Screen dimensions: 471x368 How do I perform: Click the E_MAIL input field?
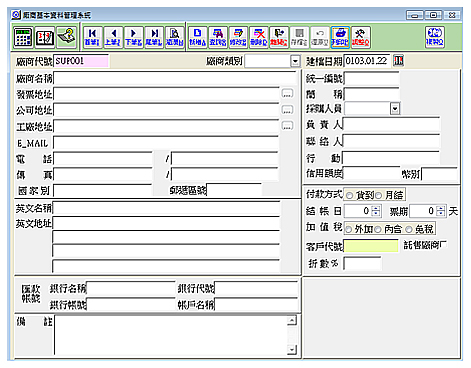166,143
